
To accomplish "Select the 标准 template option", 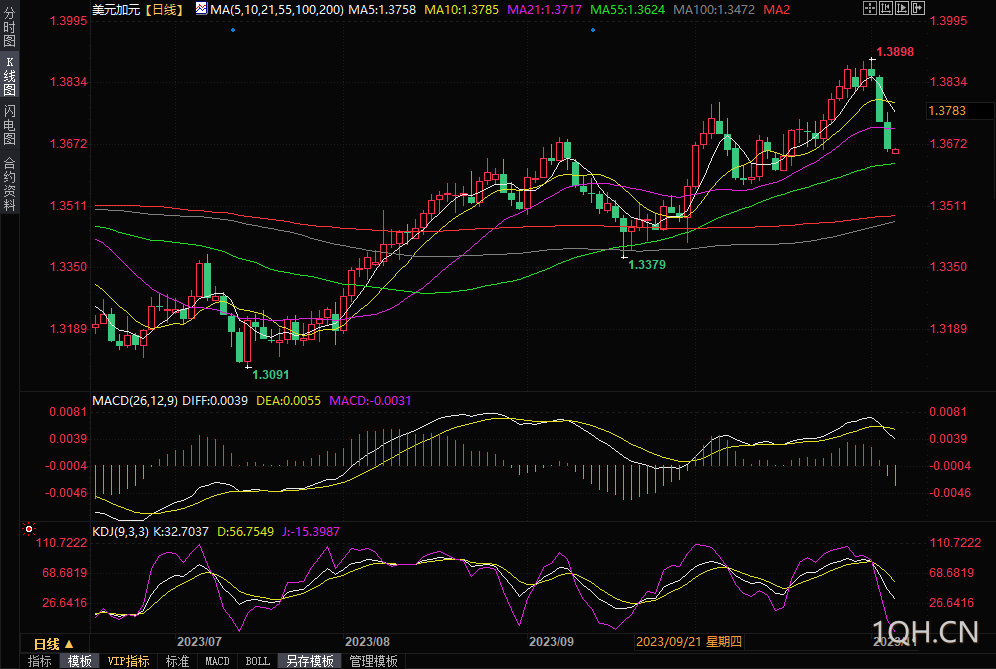I will pyautogui.click(x=177, y=661).
